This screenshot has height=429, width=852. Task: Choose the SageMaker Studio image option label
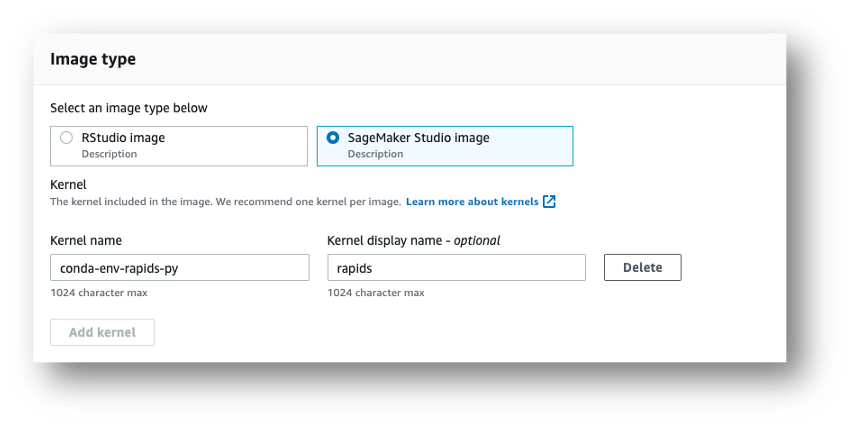pyautogui.click(x=418, y=138)
